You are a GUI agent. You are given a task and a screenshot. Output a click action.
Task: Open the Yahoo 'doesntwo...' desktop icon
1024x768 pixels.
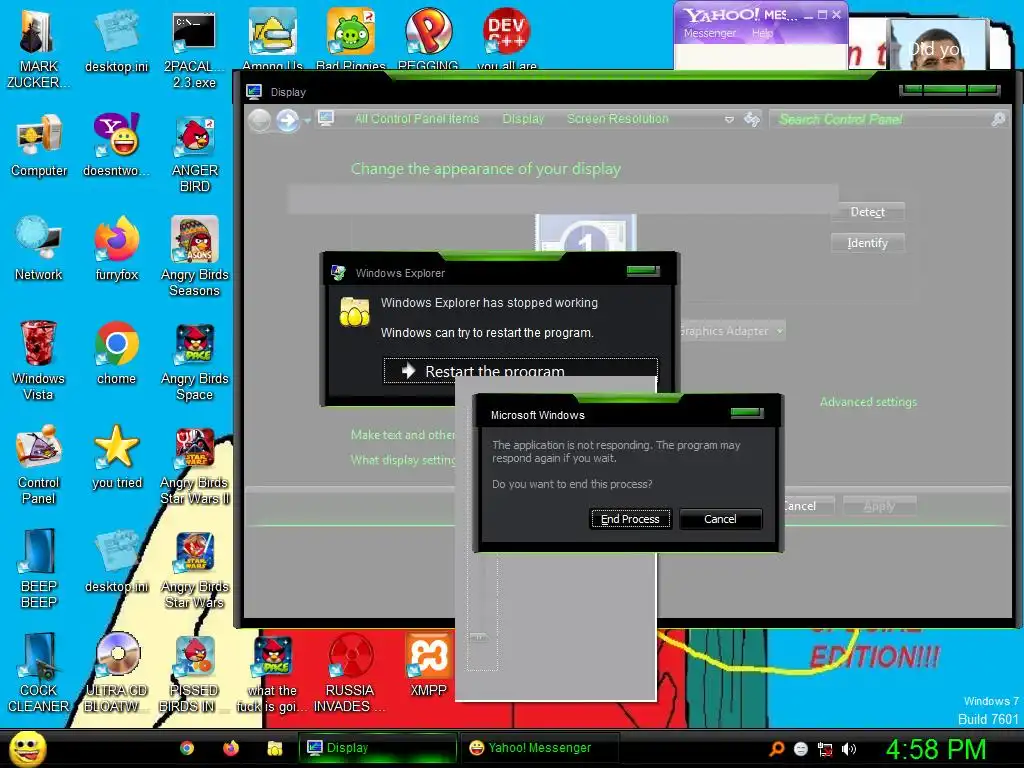(x=116, y=145)
